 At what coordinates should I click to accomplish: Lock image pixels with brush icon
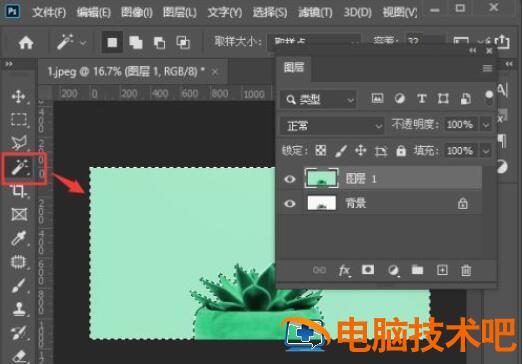(x=341, y=151)
